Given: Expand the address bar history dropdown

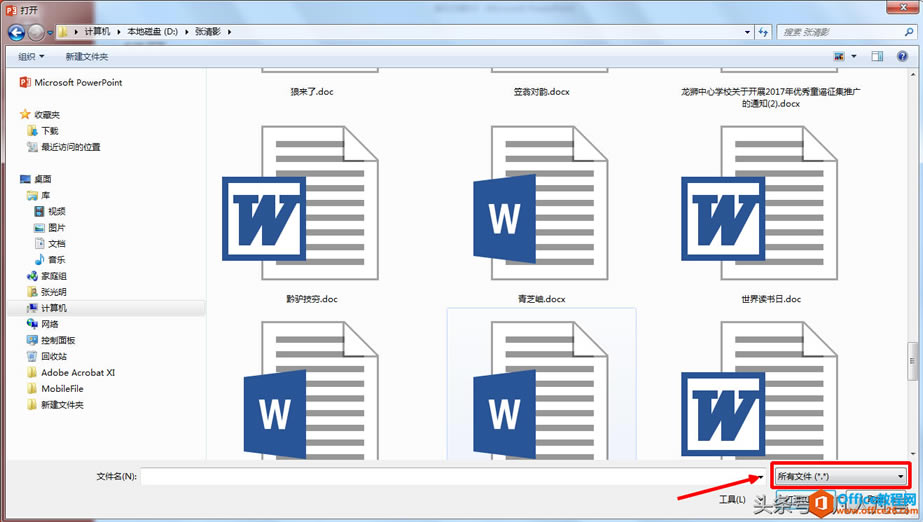Looking at the screenshot, I should coord(748,32).
